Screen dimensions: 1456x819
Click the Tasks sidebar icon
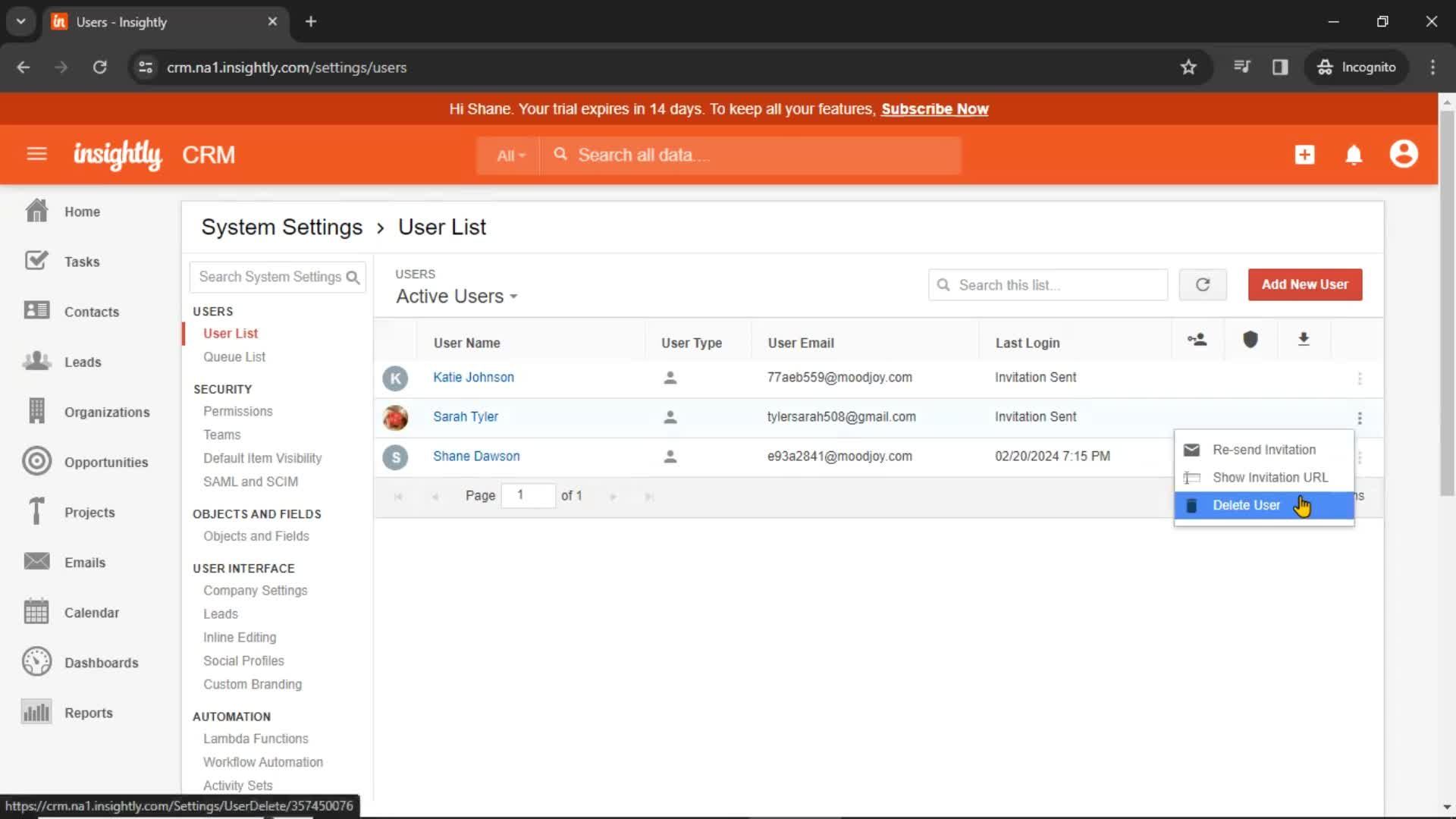[36, 261]
